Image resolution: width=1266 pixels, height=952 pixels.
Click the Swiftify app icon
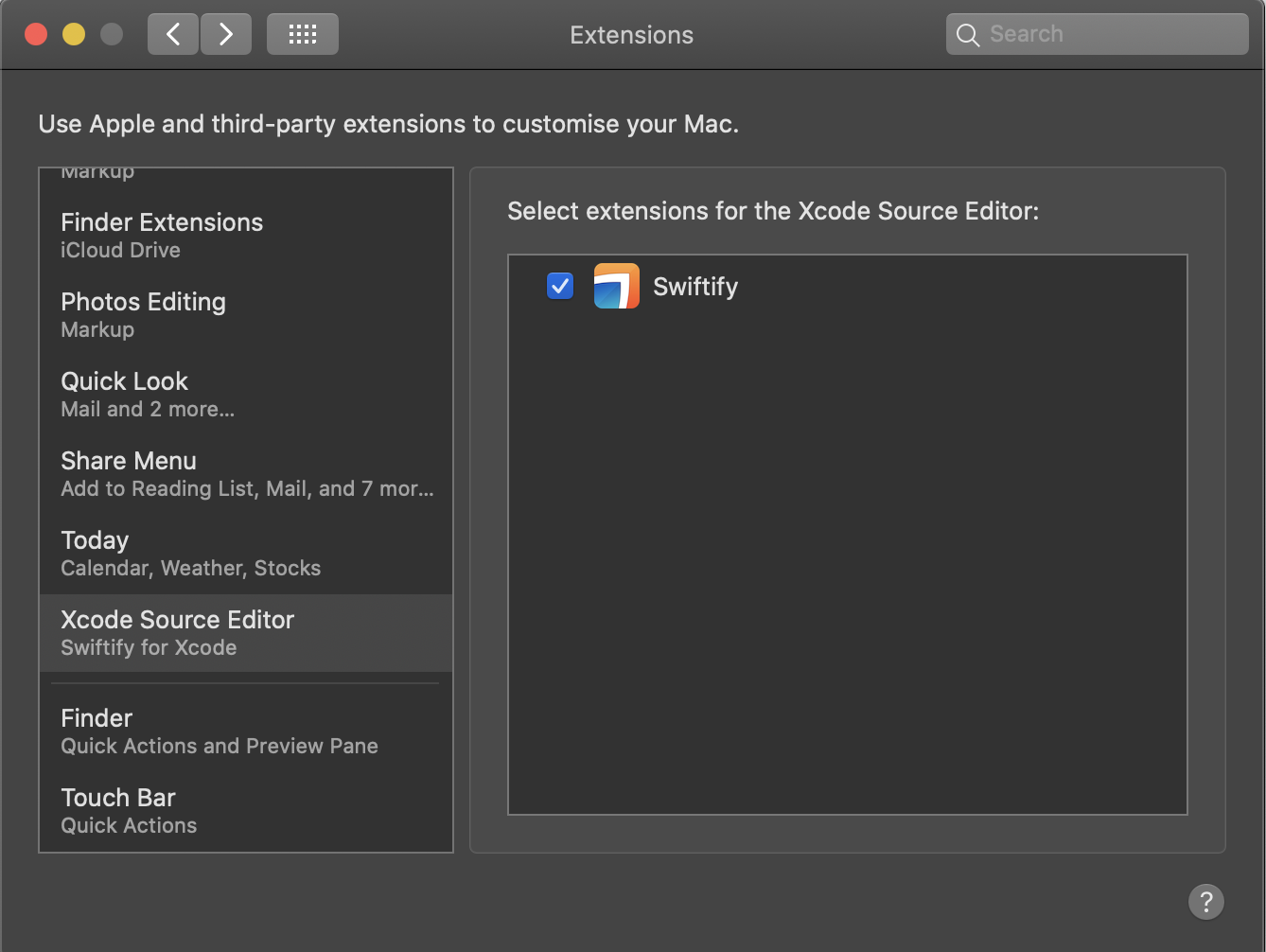(x=617, y=286)
